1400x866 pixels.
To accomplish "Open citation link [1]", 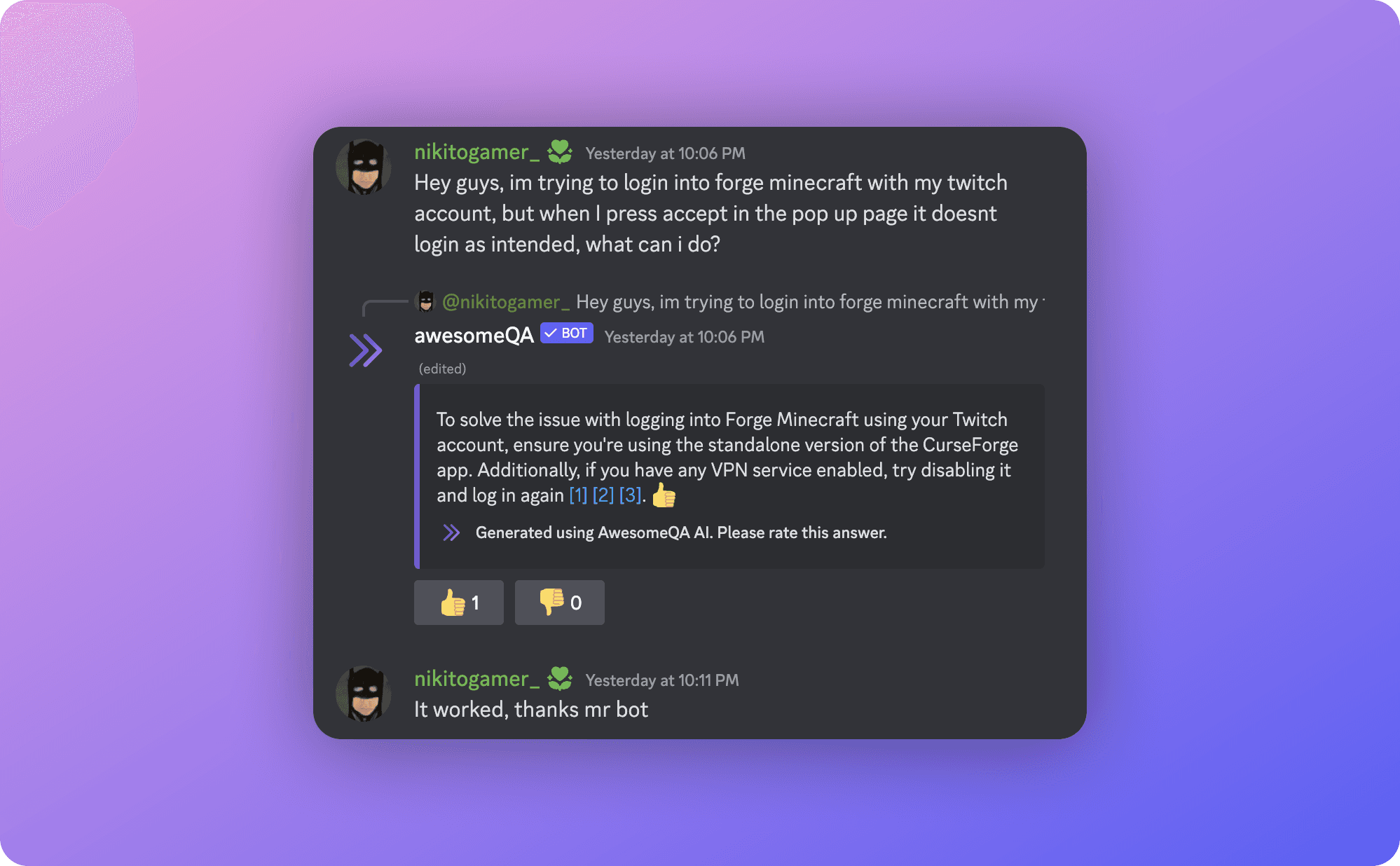I will pos(578,495).
